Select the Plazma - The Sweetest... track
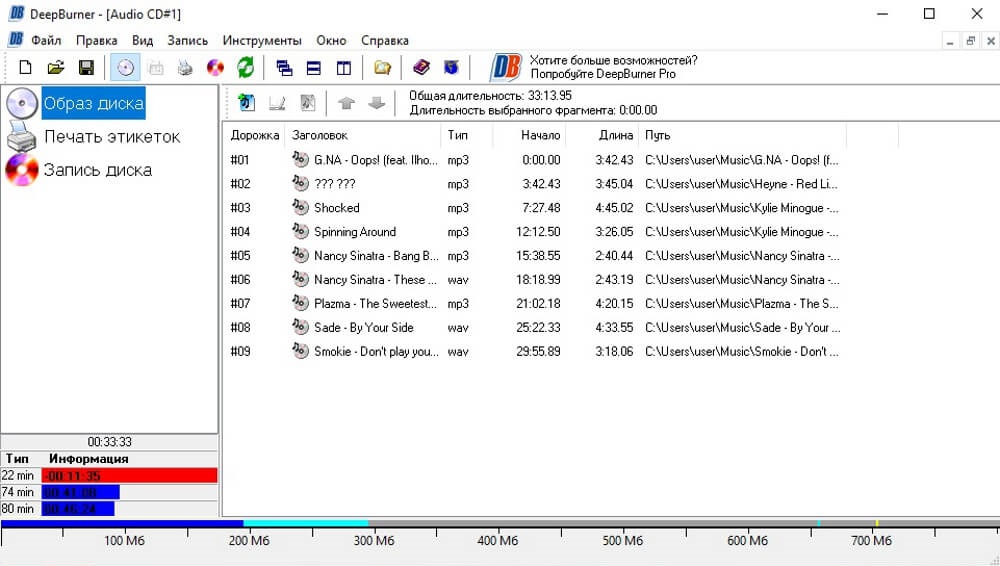This screenshot has height=566, width=1000. [534, 303]
